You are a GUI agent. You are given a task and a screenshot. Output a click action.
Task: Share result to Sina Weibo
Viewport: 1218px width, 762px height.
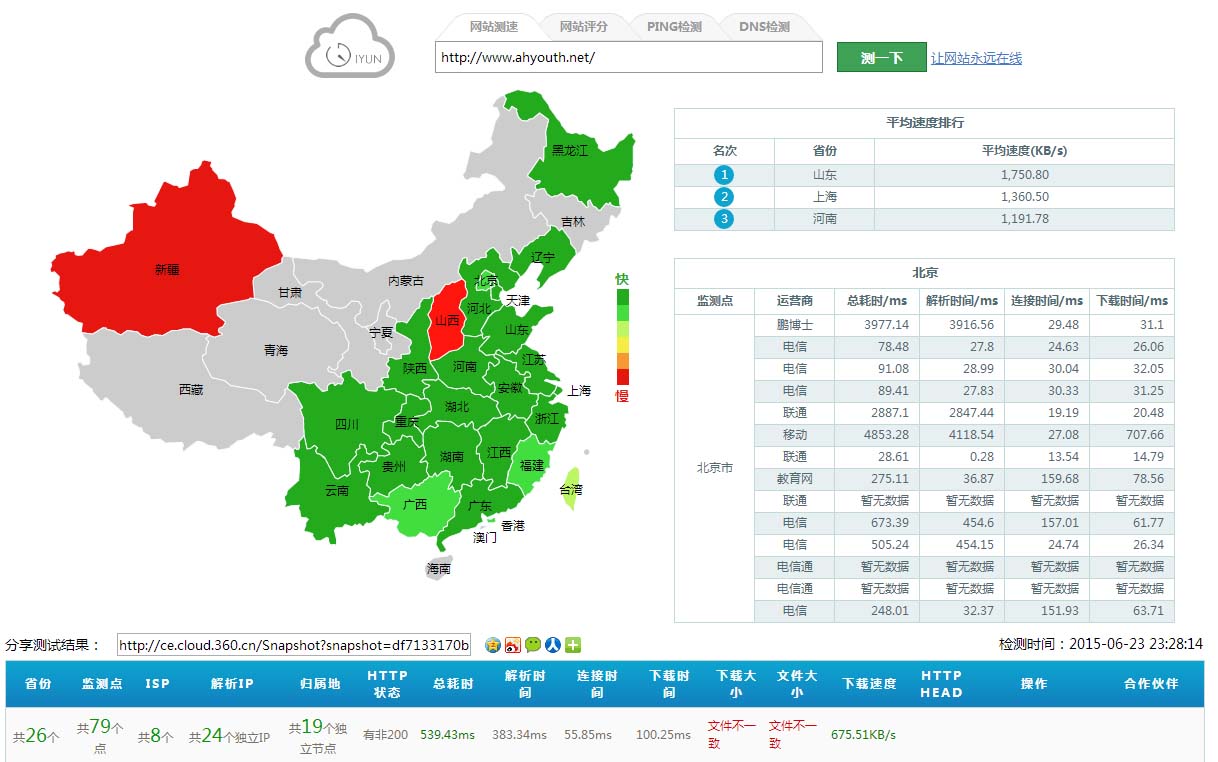[x=513, y=645]
